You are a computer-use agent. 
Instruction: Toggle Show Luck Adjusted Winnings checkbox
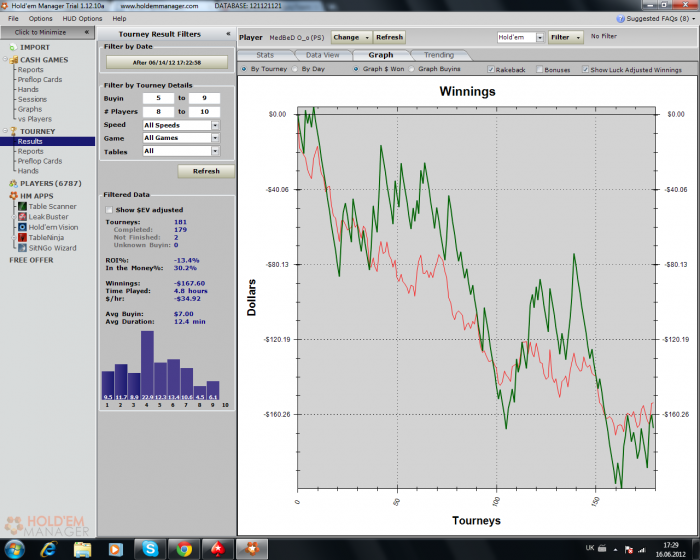585,70
